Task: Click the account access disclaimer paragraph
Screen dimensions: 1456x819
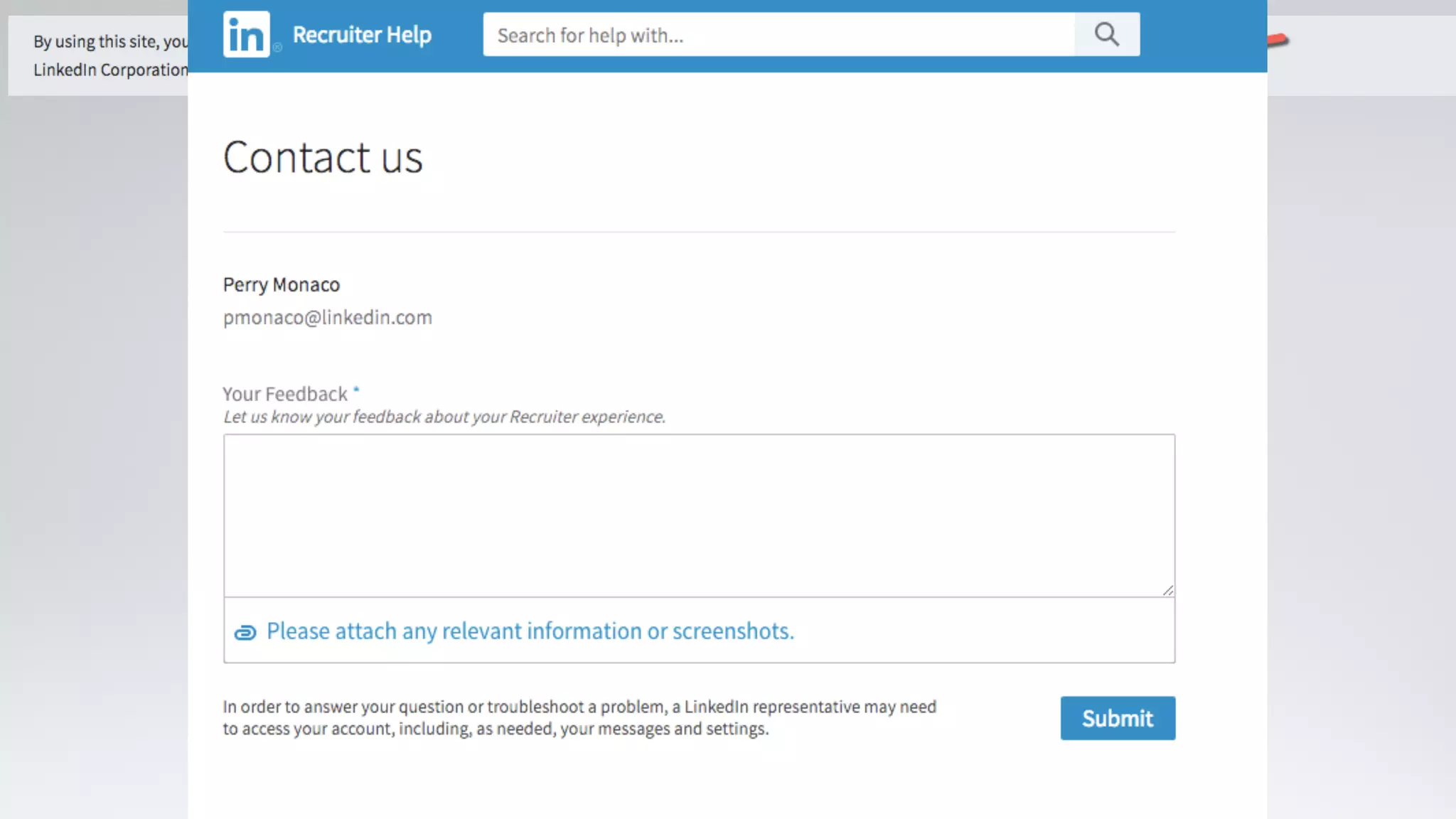Action: click(579, 717)
